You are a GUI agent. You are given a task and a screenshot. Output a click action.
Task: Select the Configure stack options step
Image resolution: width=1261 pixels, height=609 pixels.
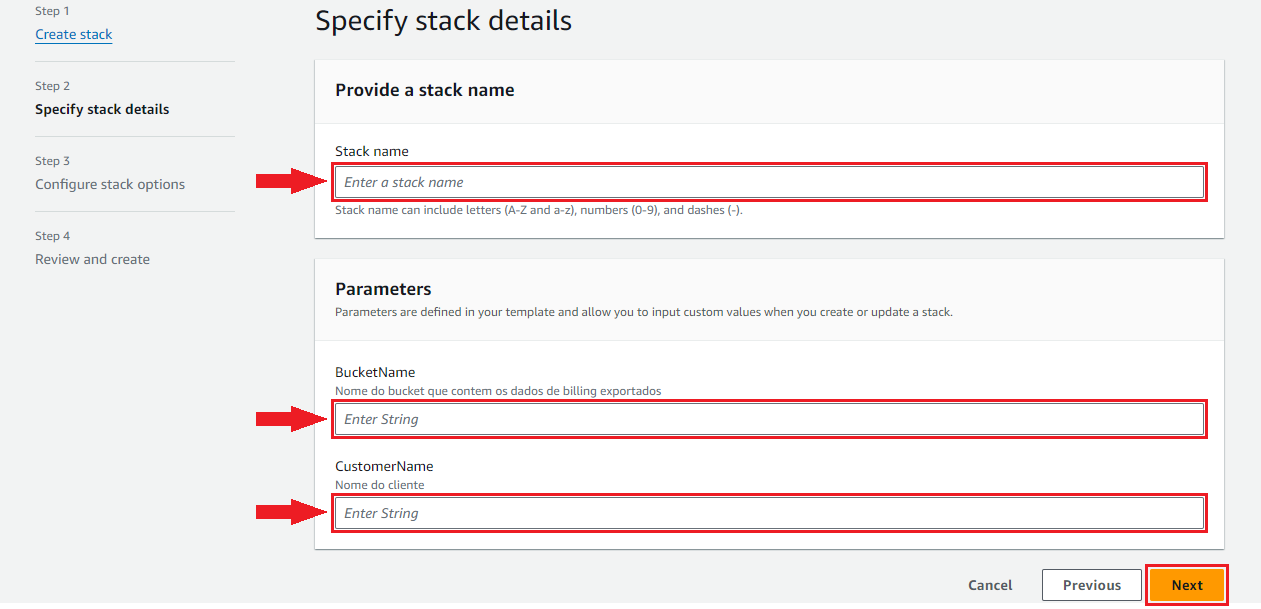point(110,184)
